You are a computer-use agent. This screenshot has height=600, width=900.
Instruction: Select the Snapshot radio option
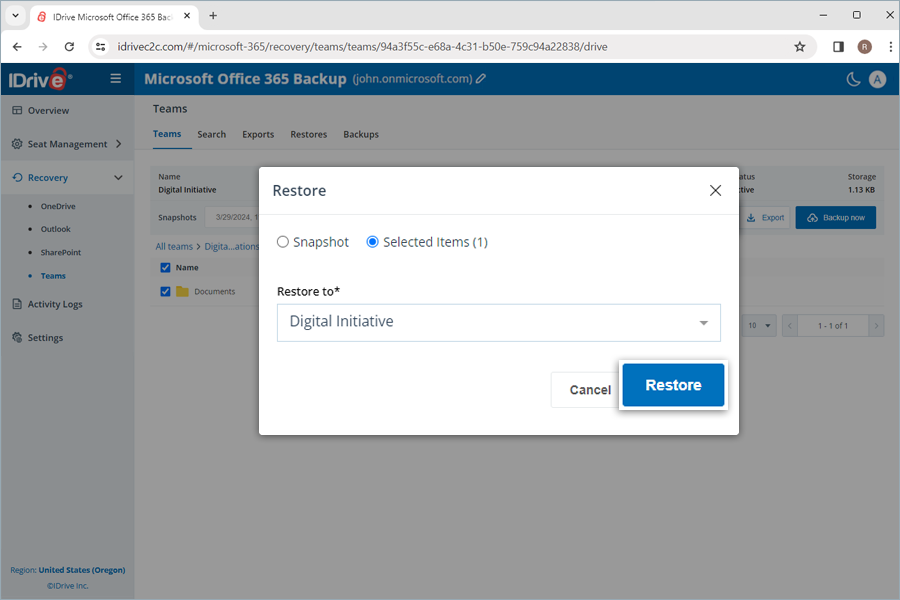282,242
